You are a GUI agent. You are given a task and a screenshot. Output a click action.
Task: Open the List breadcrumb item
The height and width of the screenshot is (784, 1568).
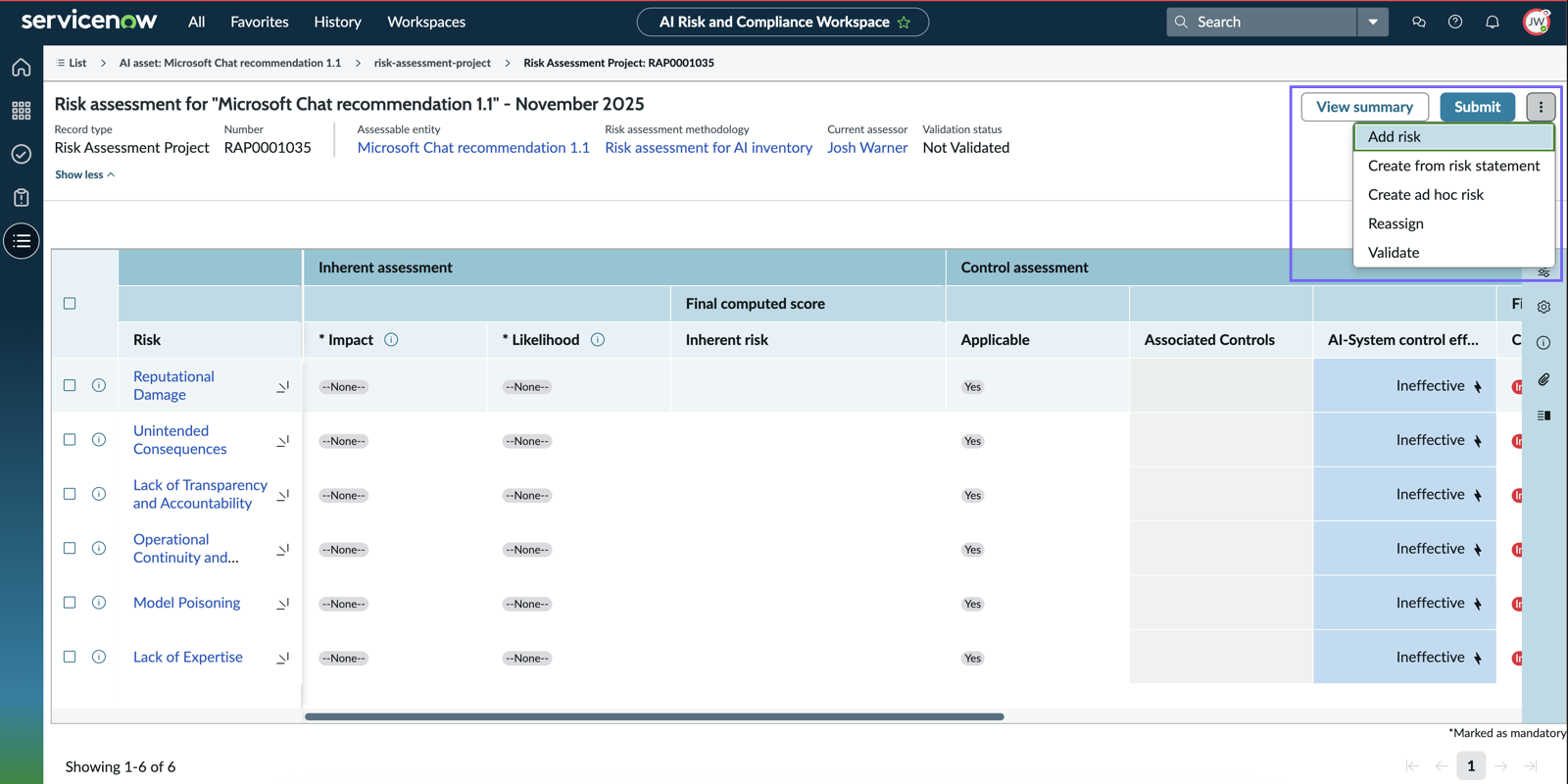coord(72,63)
